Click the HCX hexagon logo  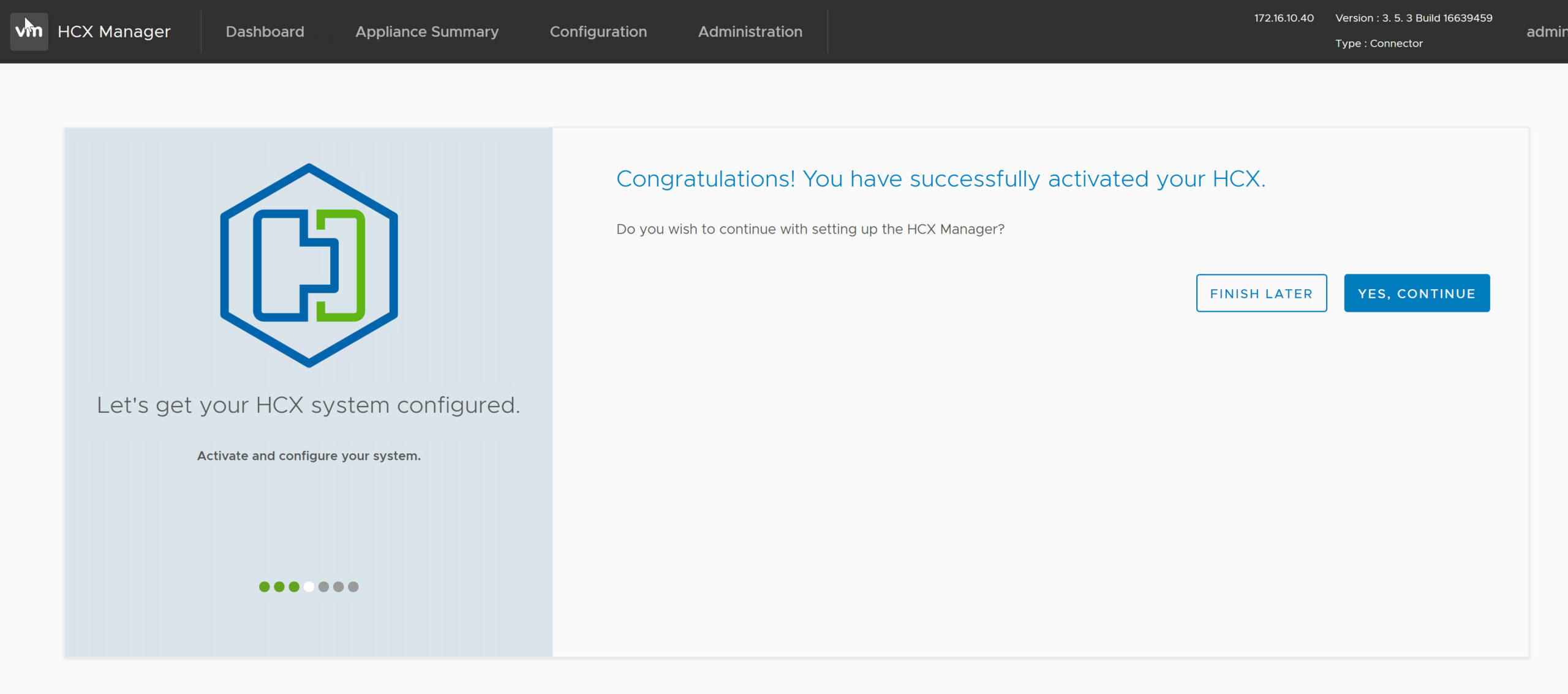click(309, 265)
